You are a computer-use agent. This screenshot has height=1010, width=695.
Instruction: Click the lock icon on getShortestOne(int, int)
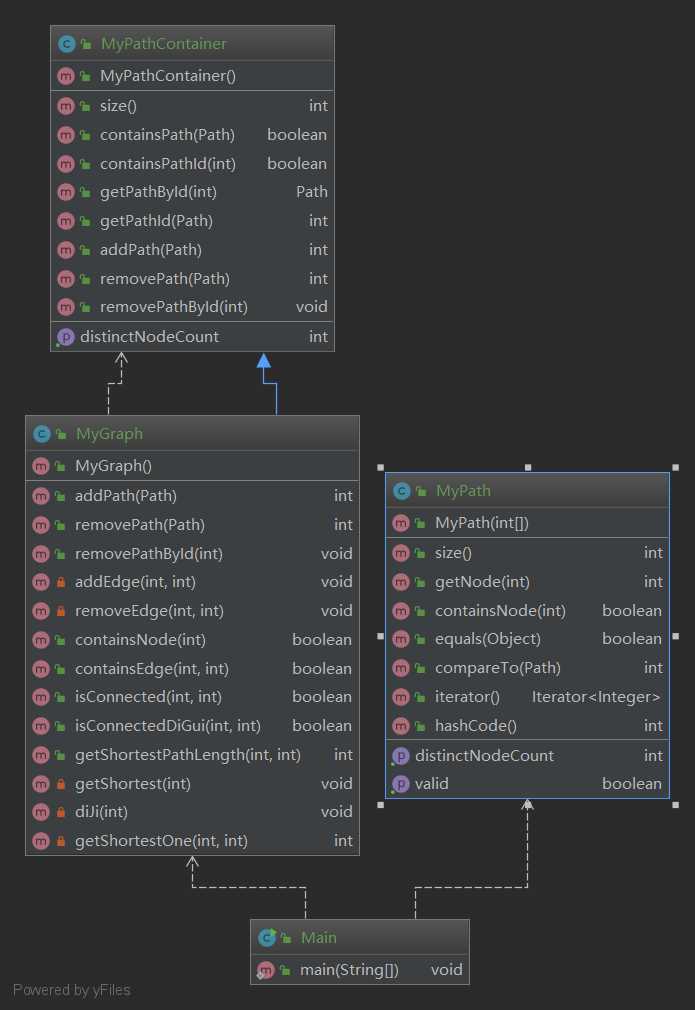click(61, 841)
